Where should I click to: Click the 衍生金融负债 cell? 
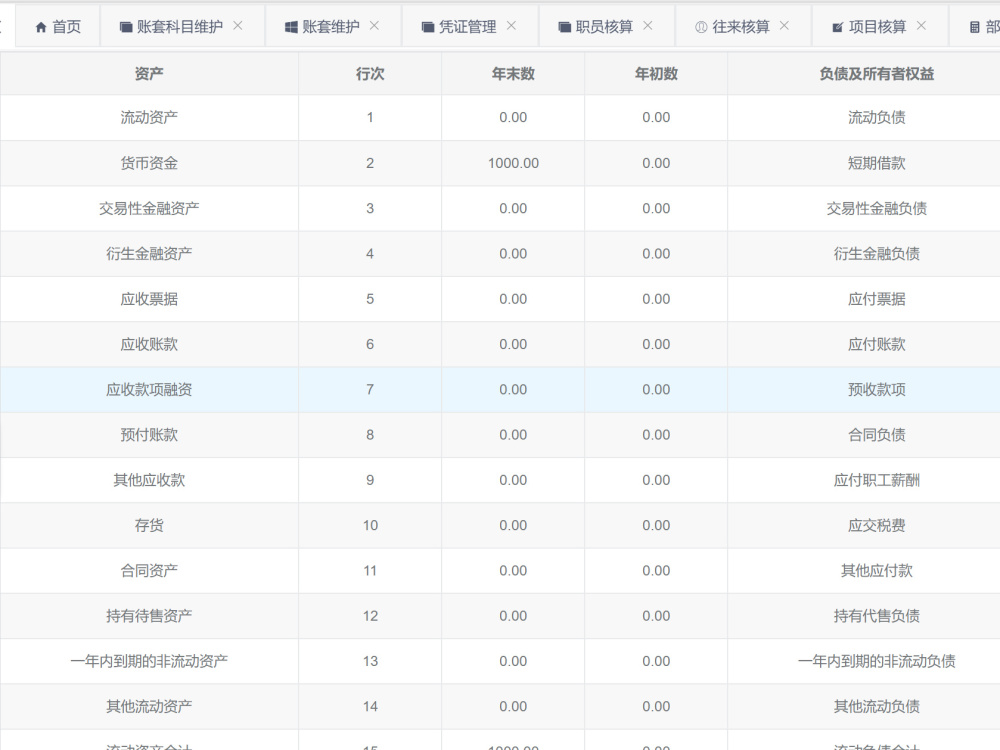pyautogui.click(x=877, y=254)
